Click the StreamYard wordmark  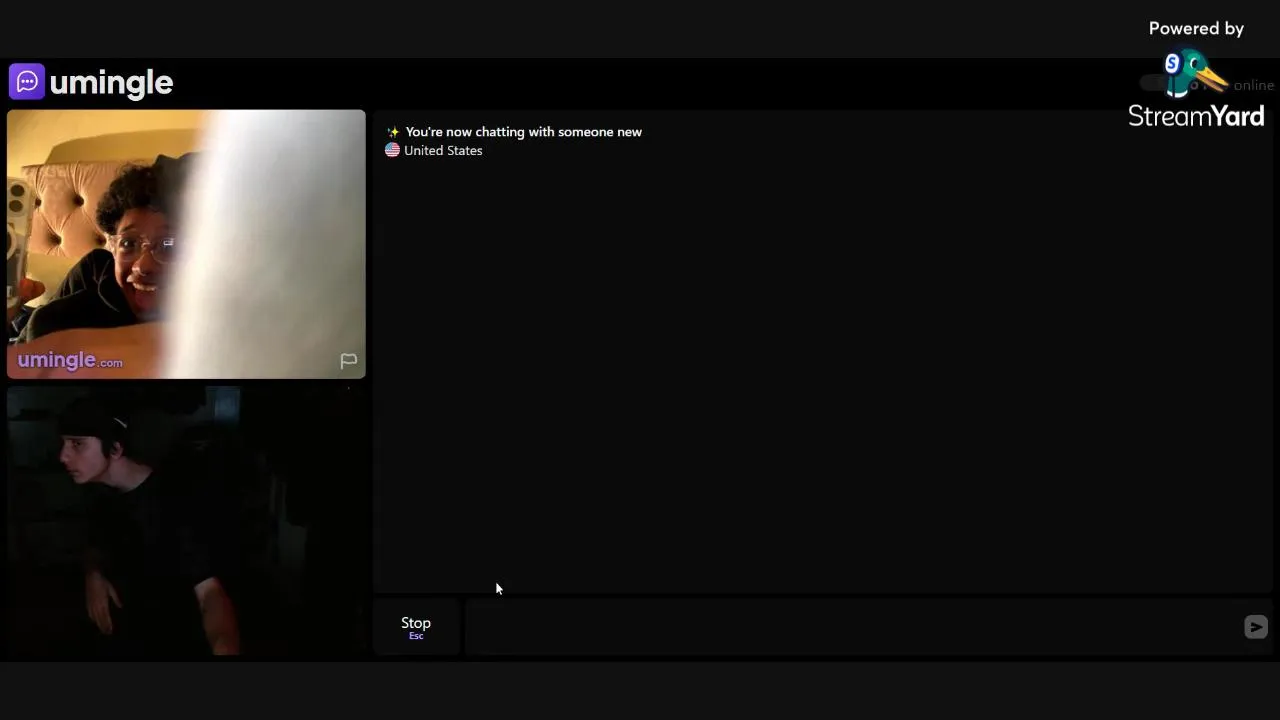(1196, 116)
